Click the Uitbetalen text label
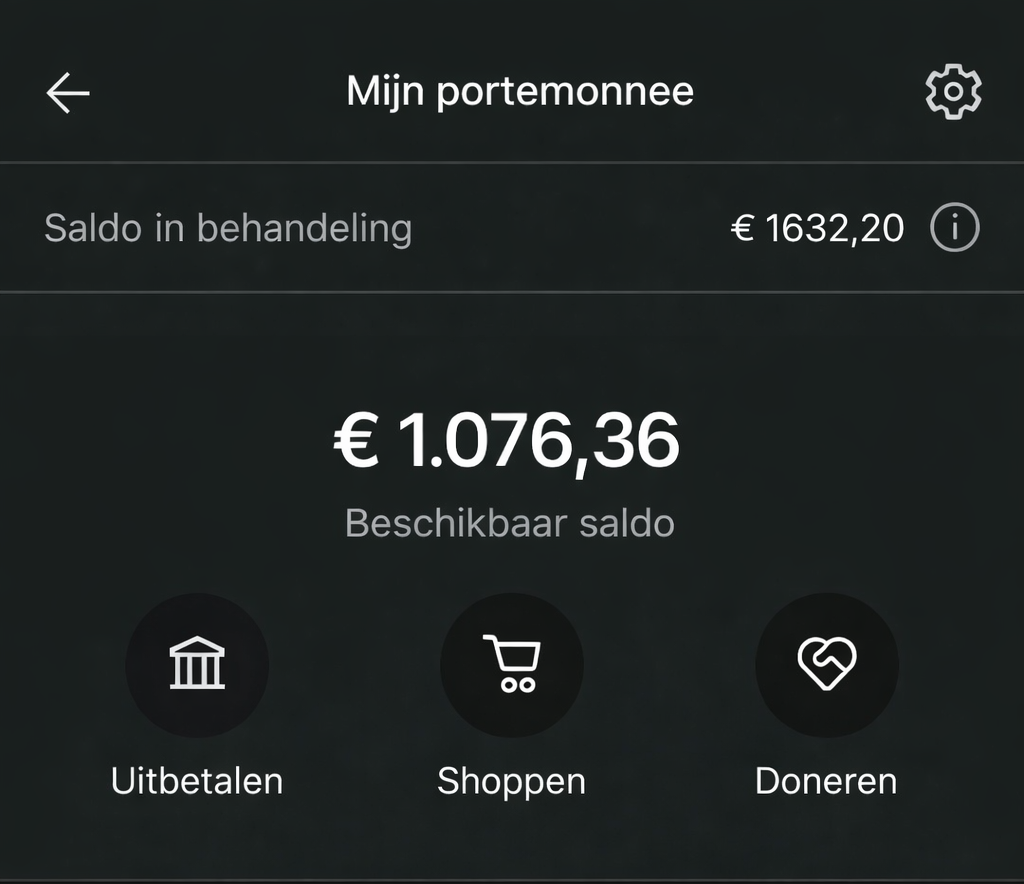This screenshot has height=884, width=1024. point(197,781)
